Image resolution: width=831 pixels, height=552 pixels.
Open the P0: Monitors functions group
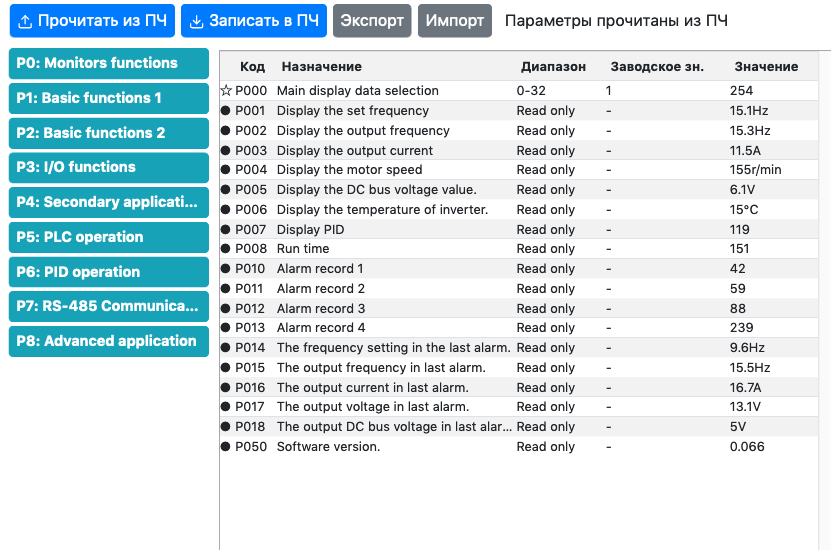pos(109,63)
